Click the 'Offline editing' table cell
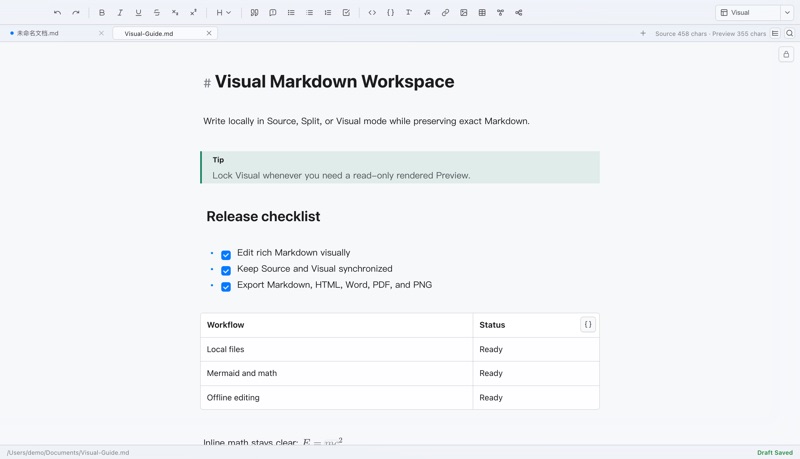Viewport: 800px width, 459px height. click(337, 397)
